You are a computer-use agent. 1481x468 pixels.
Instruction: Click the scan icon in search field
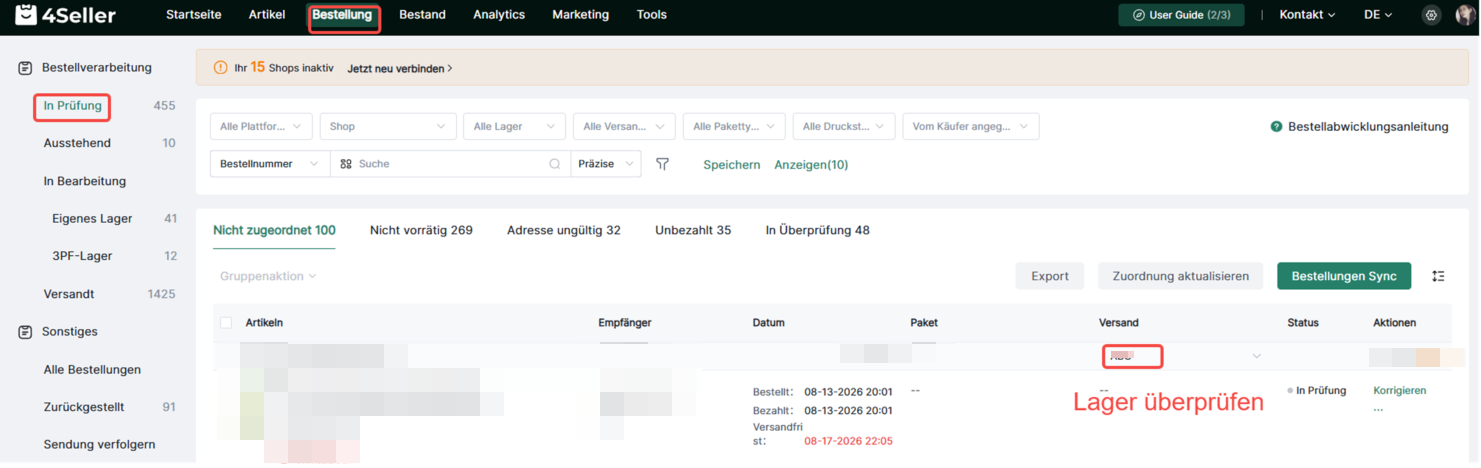(346, 164)
